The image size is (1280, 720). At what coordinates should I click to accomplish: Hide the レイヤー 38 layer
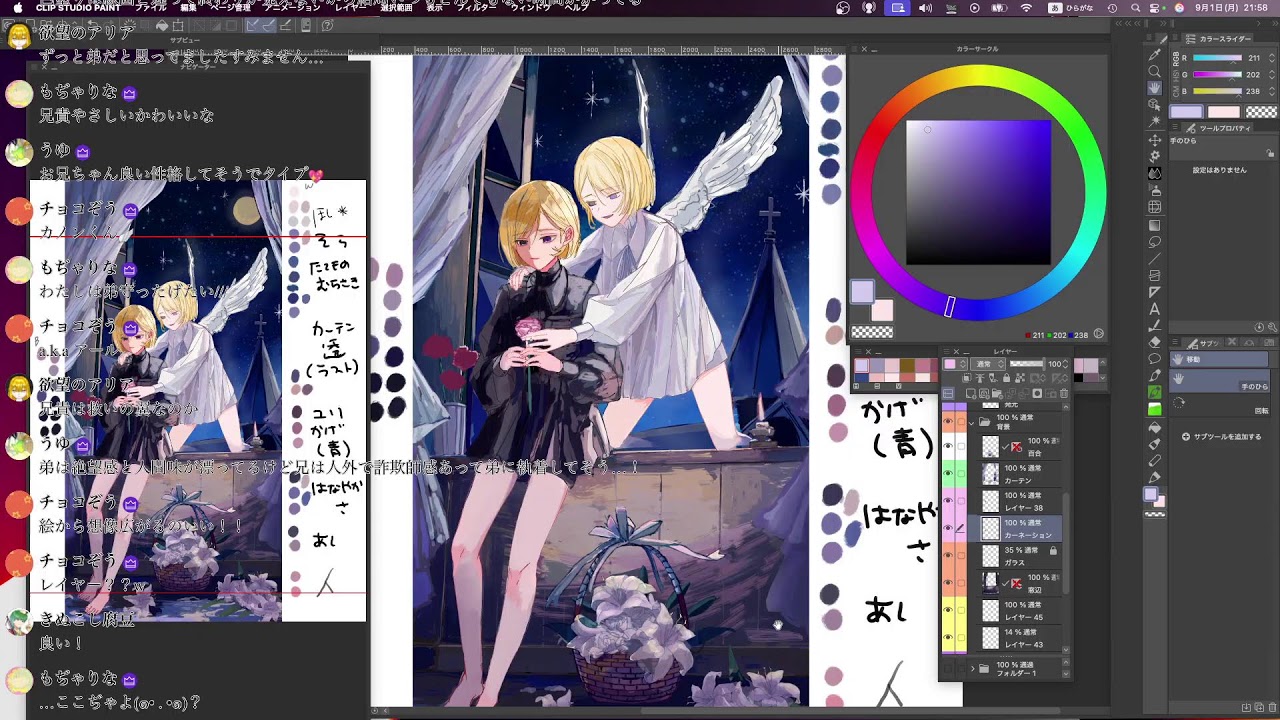(x=948, y=501)
